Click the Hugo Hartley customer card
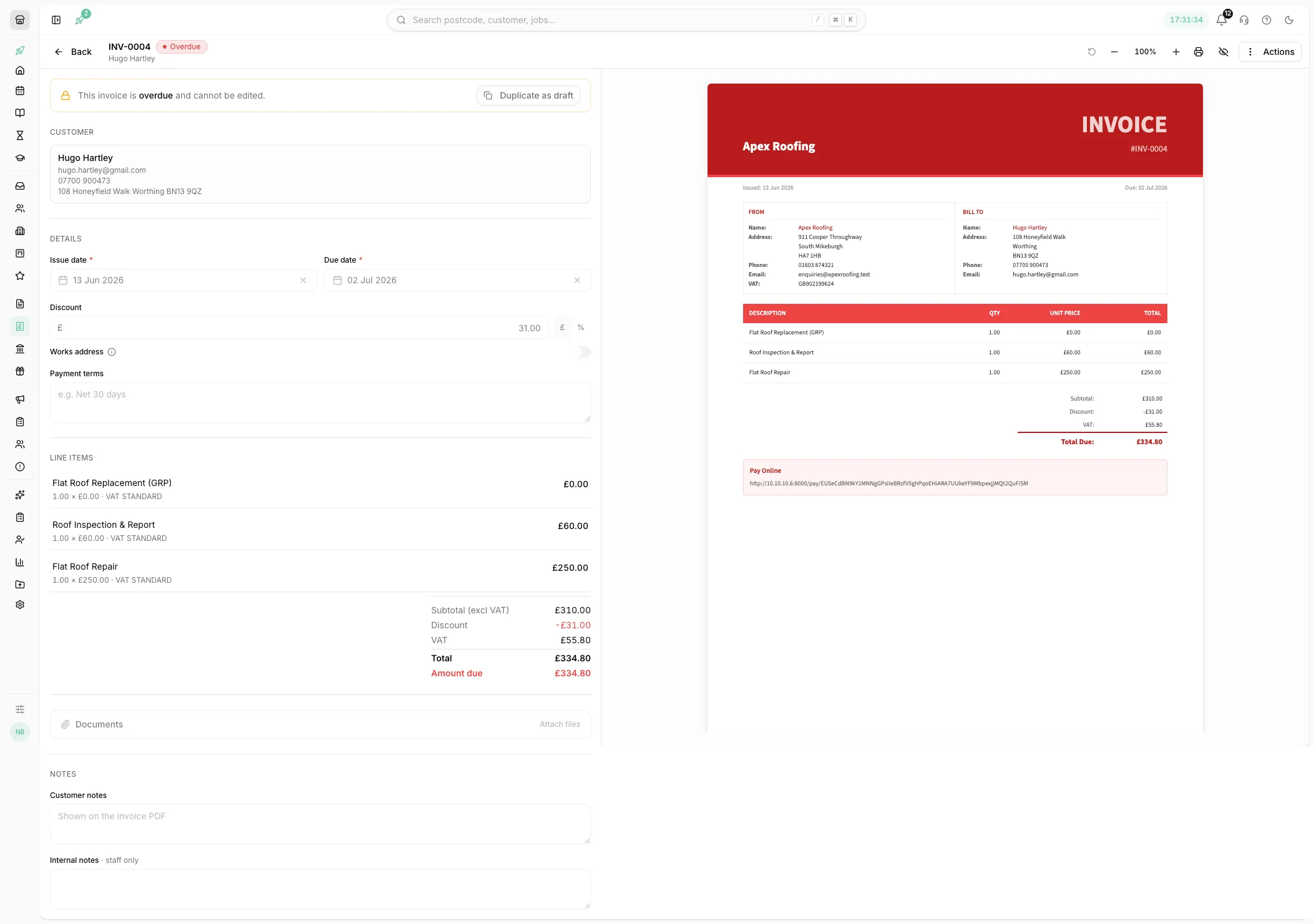1314x924 pixels. (x=320, y=174)
